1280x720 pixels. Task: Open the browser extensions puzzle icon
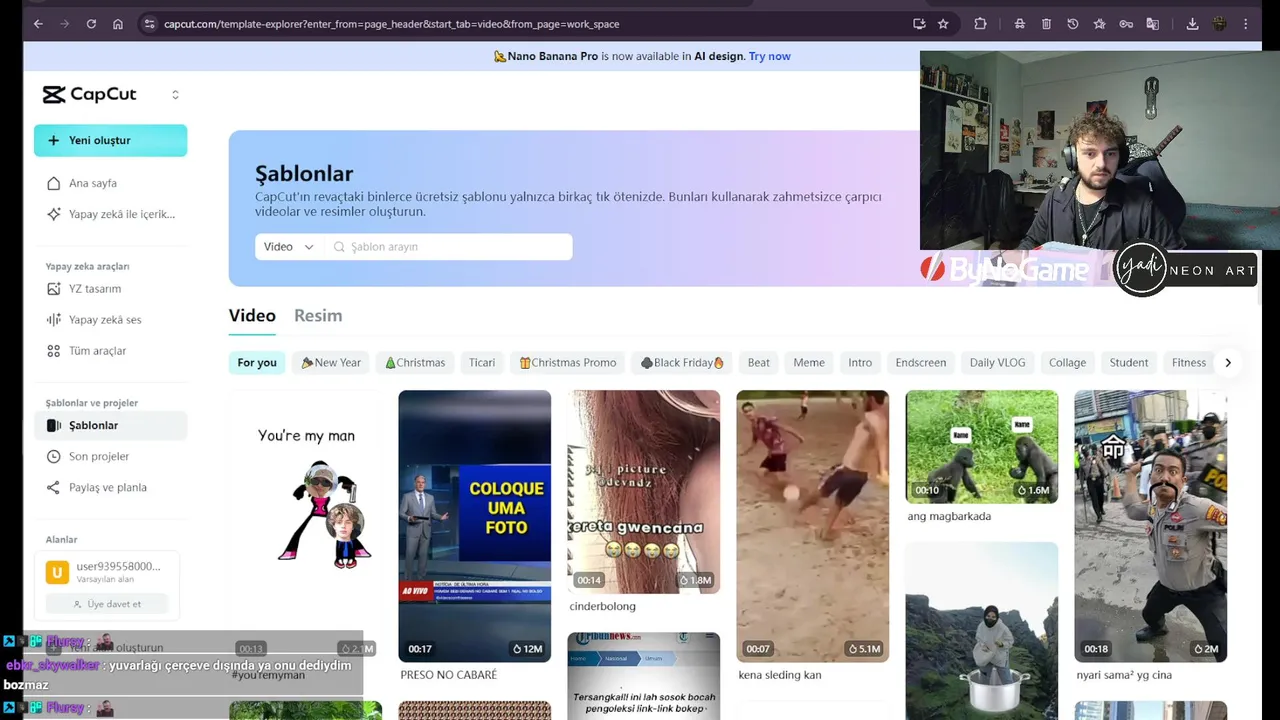980,24
